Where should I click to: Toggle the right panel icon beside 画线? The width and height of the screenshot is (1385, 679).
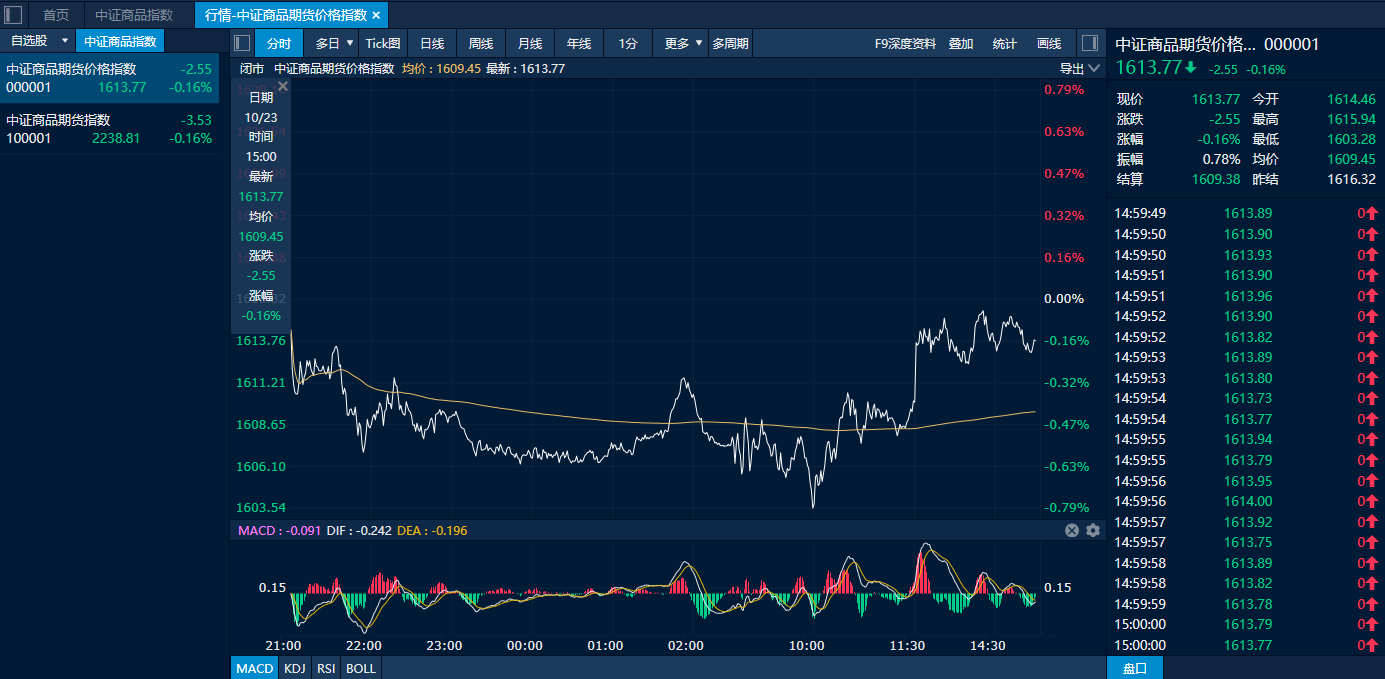tap(1090, 43)
